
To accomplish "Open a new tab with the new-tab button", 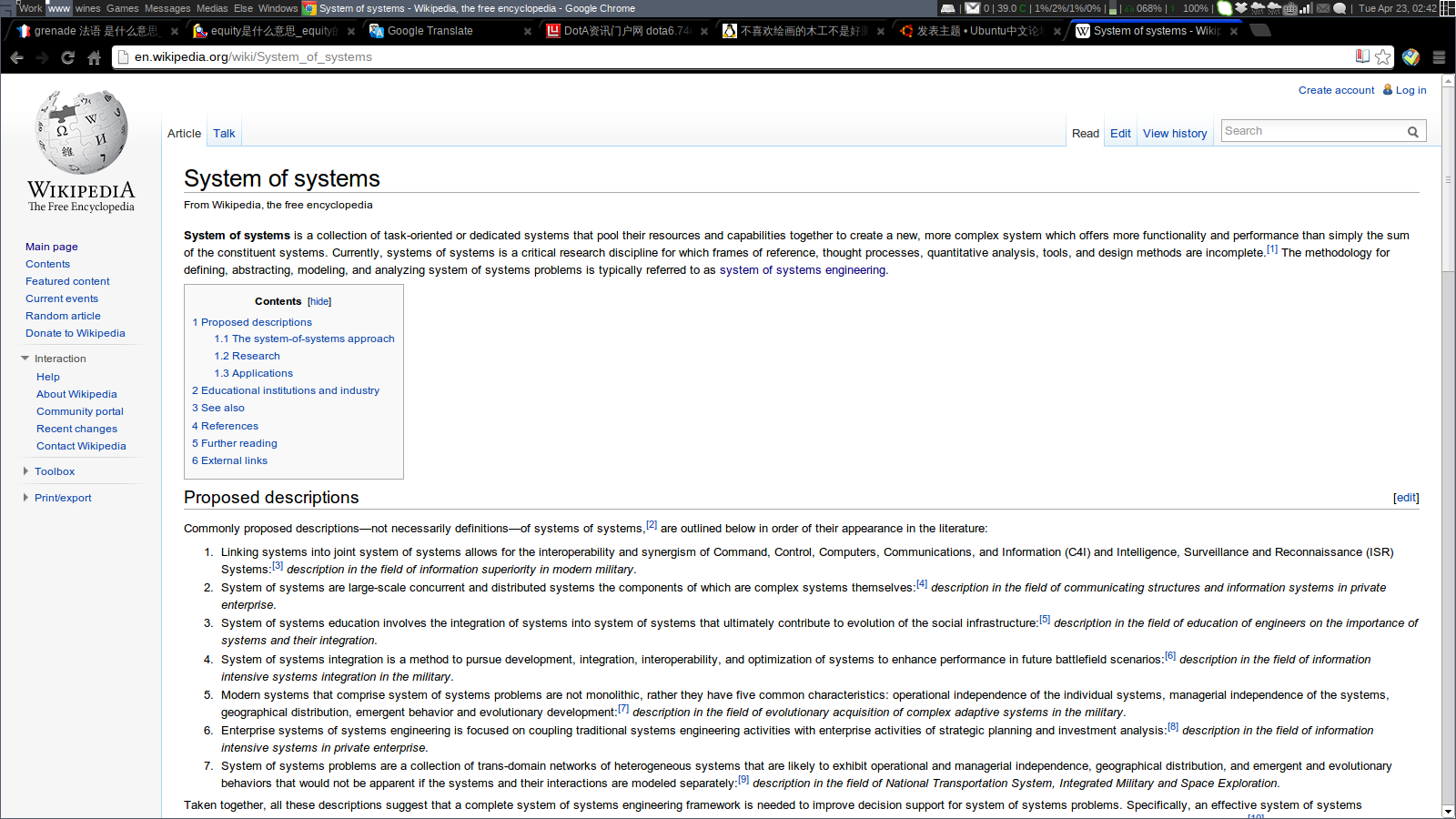I will (1260, 30).
